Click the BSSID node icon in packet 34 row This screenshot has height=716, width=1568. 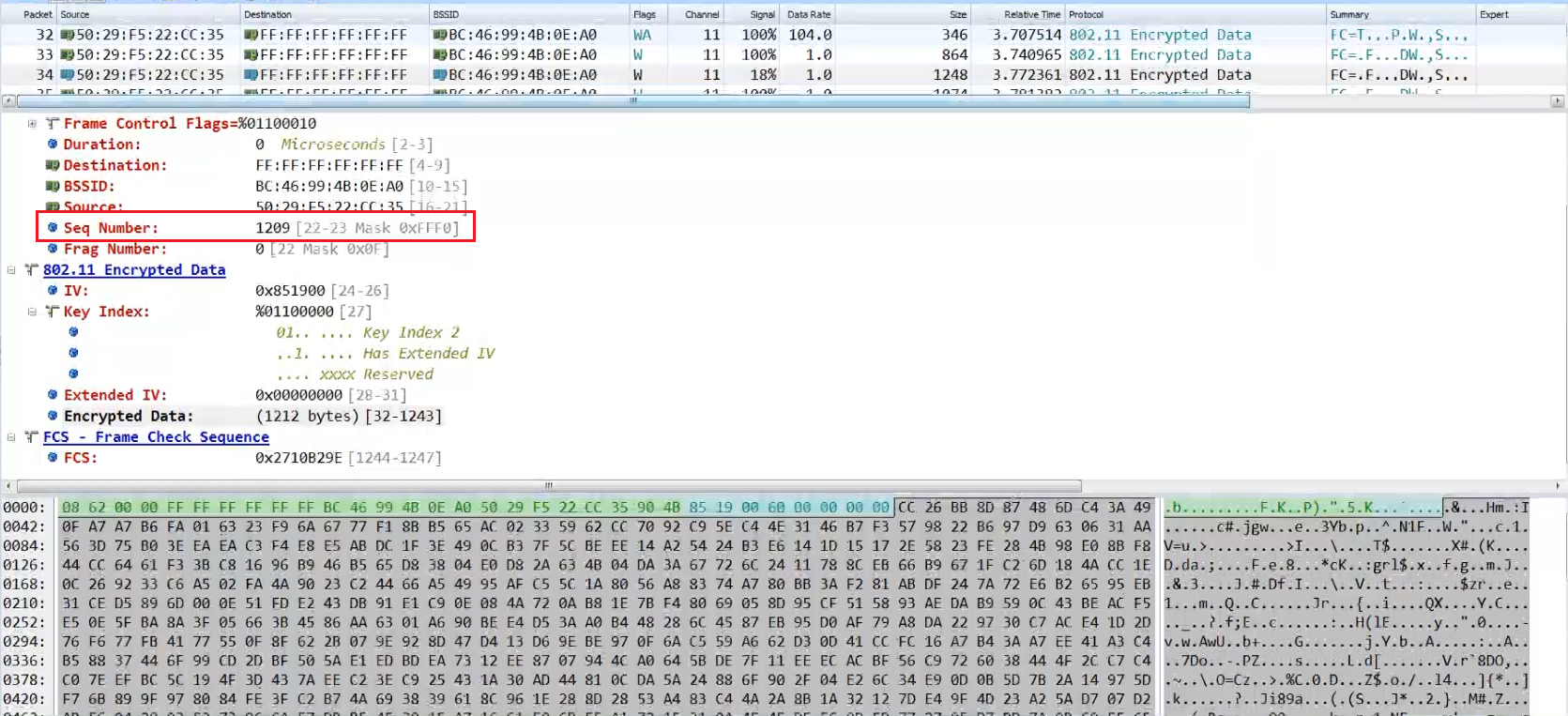439,75
